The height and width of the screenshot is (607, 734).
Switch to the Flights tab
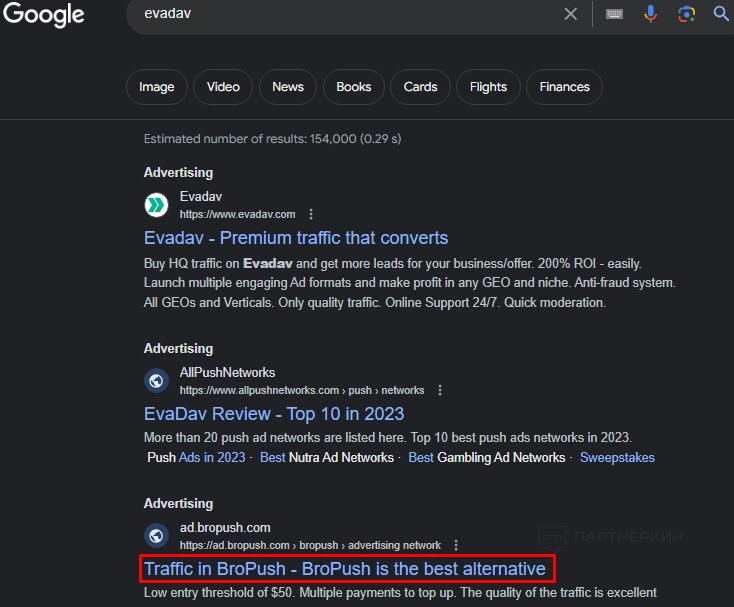click(x=488, y=87)
